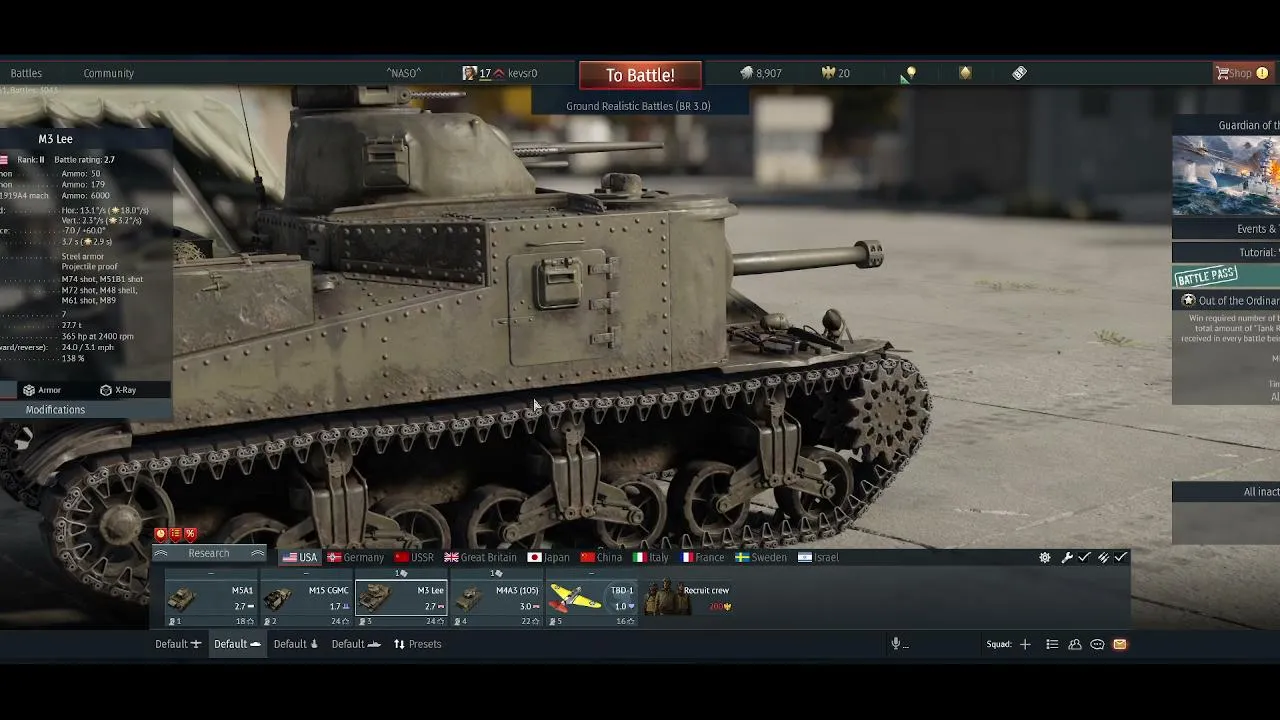
Task: Toggle the X-Ray view mode
Action: point(118,390)
